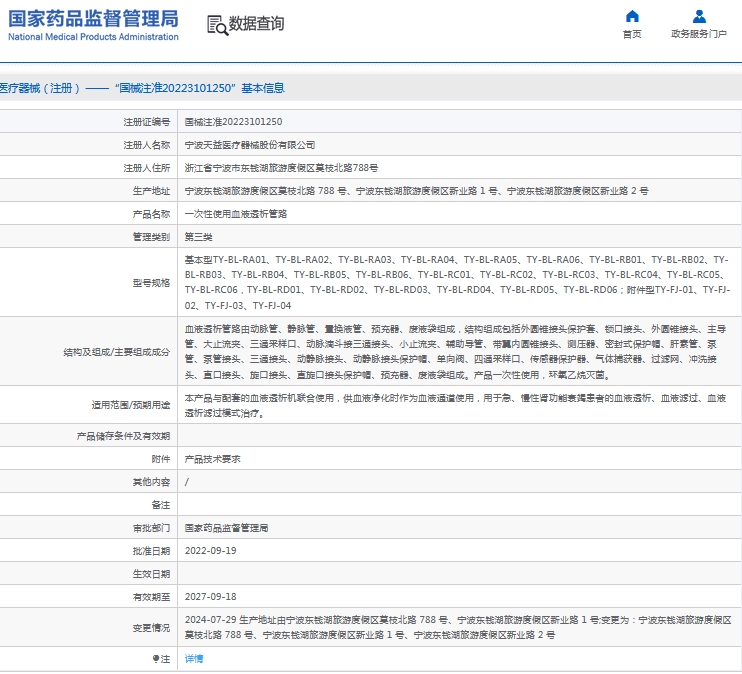The height and width of the screenshot is (674, 742).
Task: Click the approval department value 国家药品监督管理局
Action: tap(226, 528)
